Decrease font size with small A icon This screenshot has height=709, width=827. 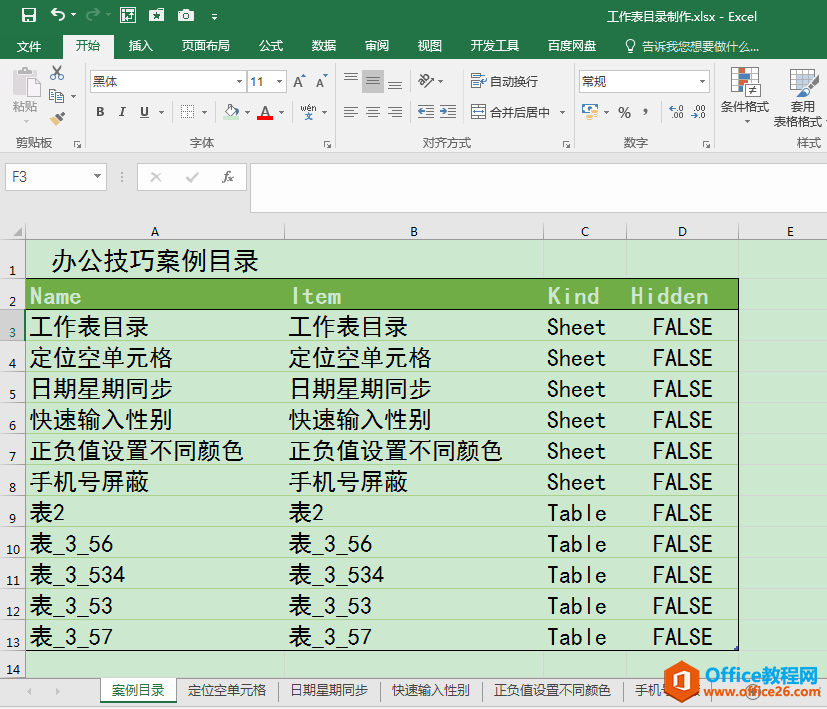tap(321, 82)
